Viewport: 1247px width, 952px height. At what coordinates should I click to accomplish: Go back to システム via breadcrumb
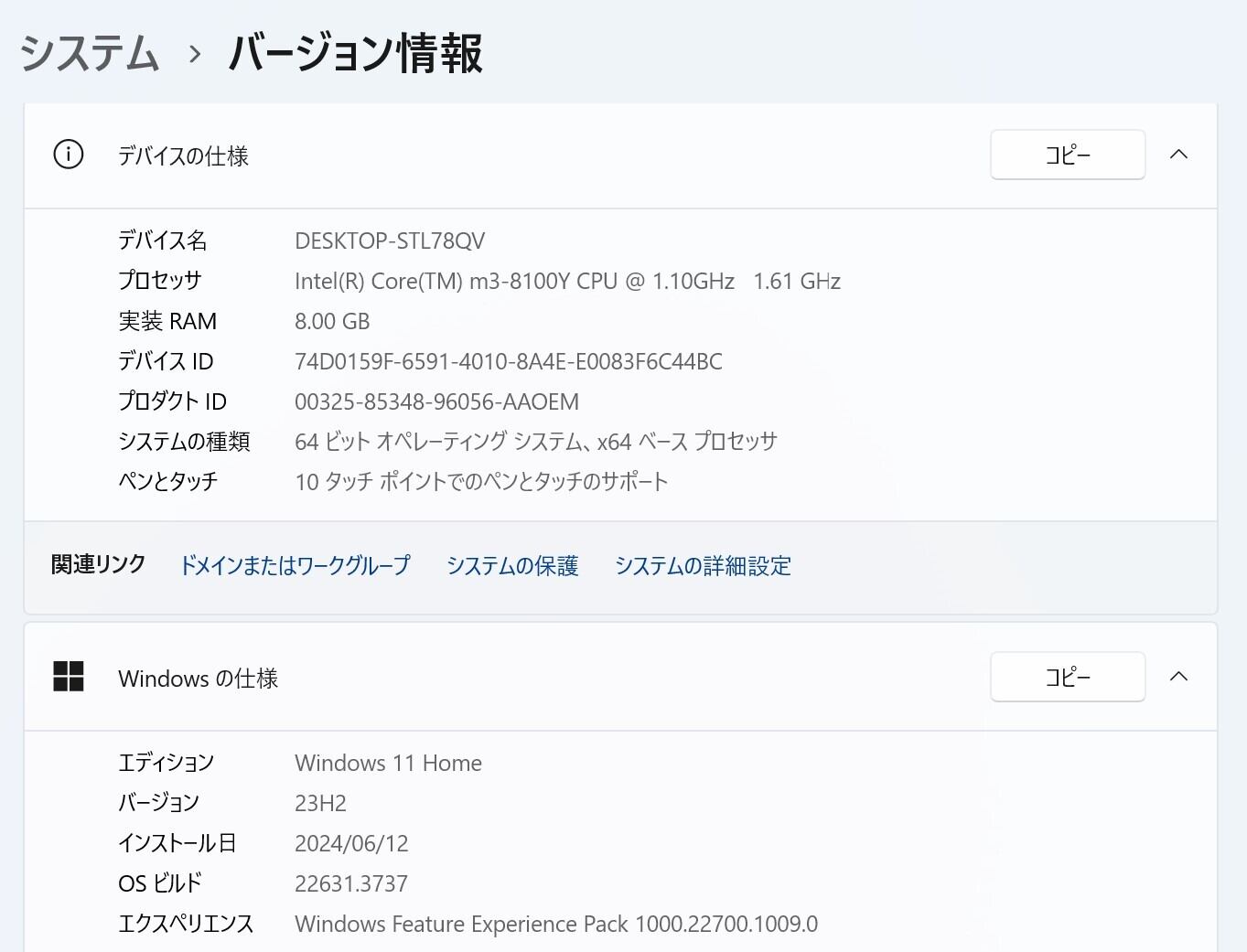[90, 53]
